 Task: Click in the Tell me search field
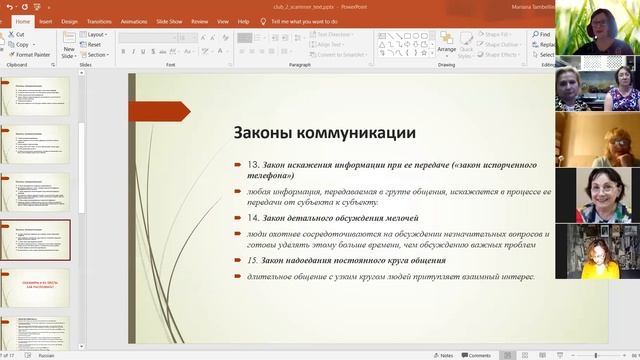304,22
